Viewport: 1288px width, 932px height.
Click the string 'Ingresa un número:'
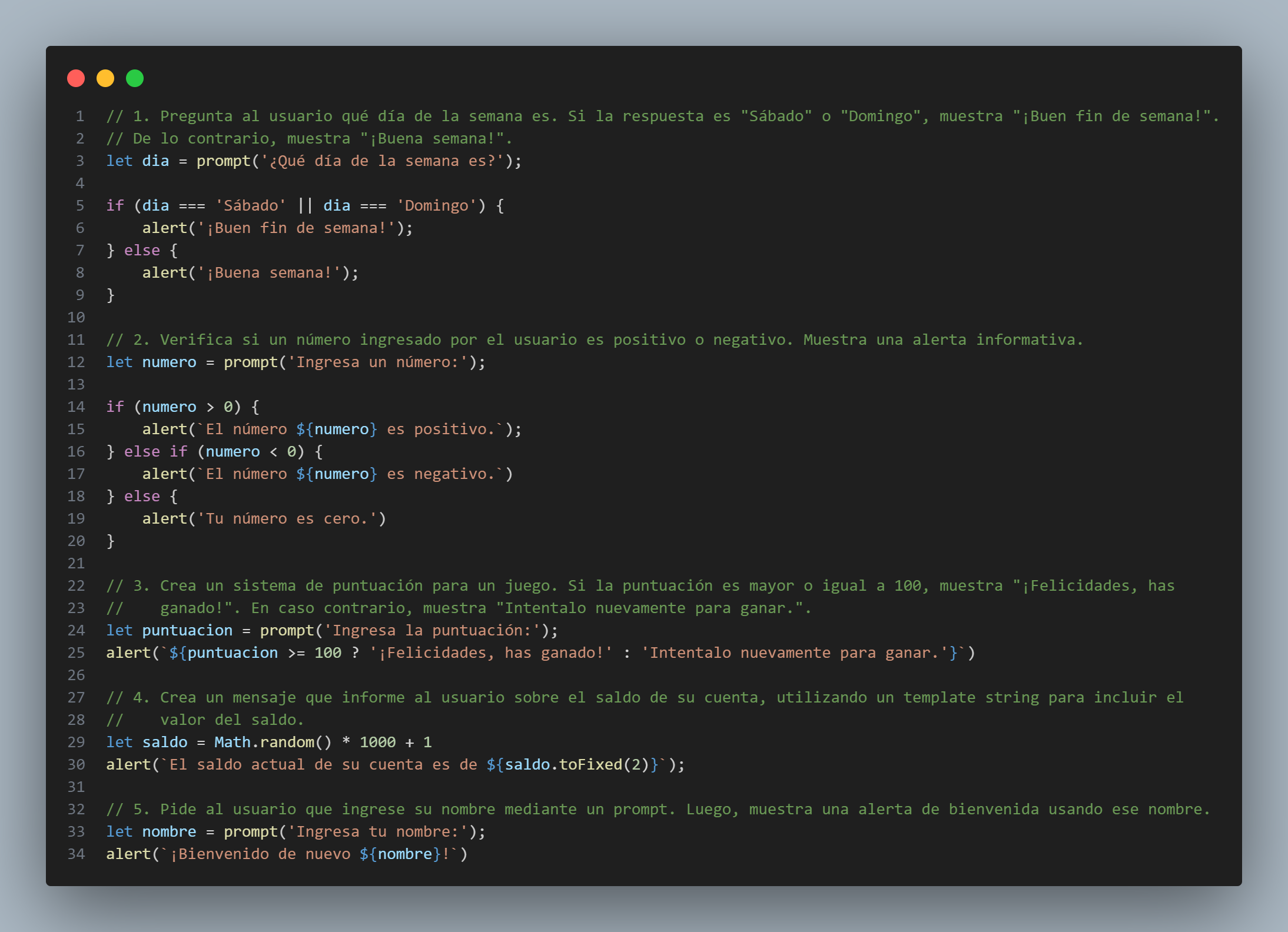[378, 362]
